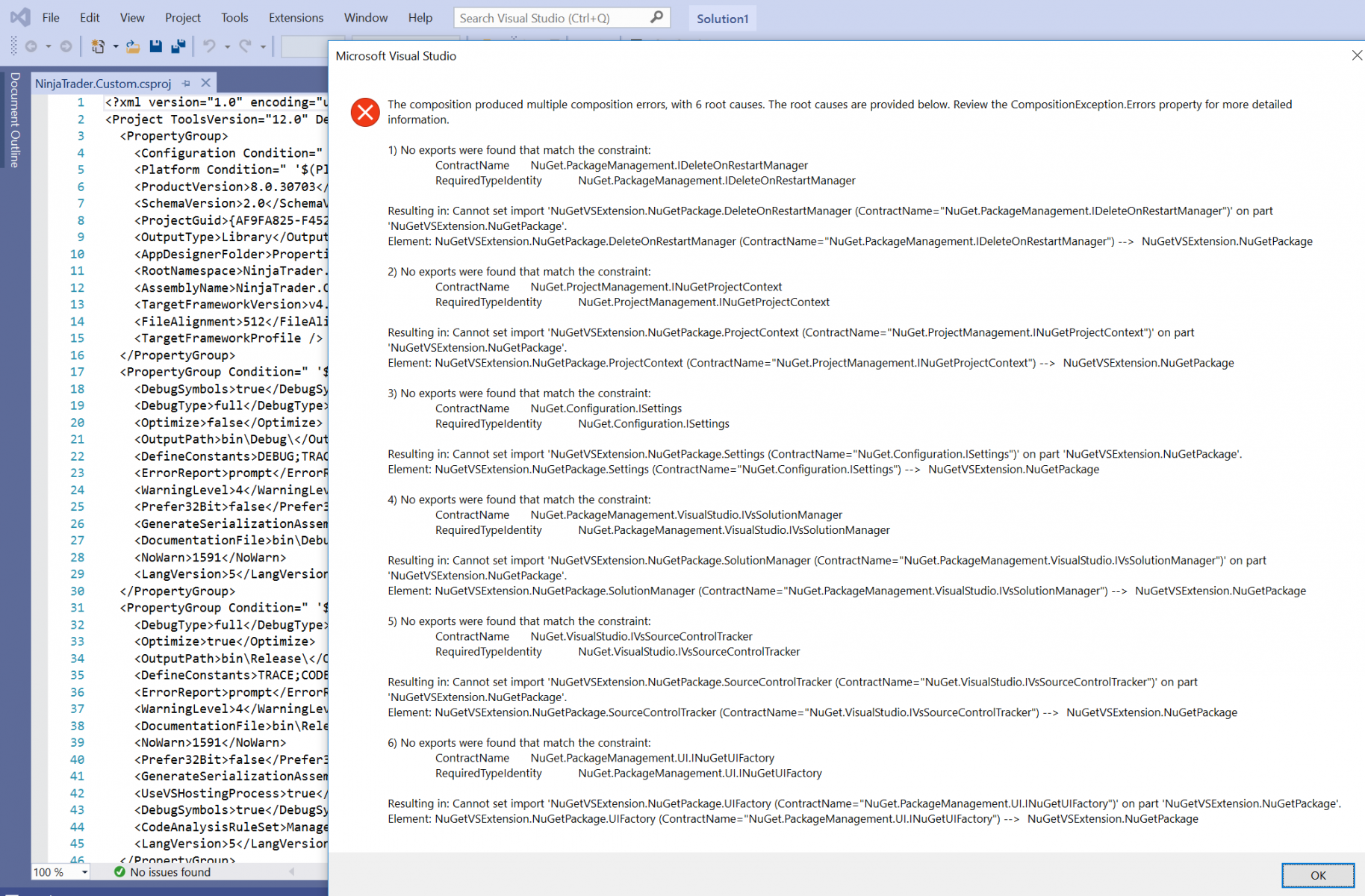Click "3) No exports were found" error text
Viewport: 1365px width, 896px height.
click(x=519, y=393)
